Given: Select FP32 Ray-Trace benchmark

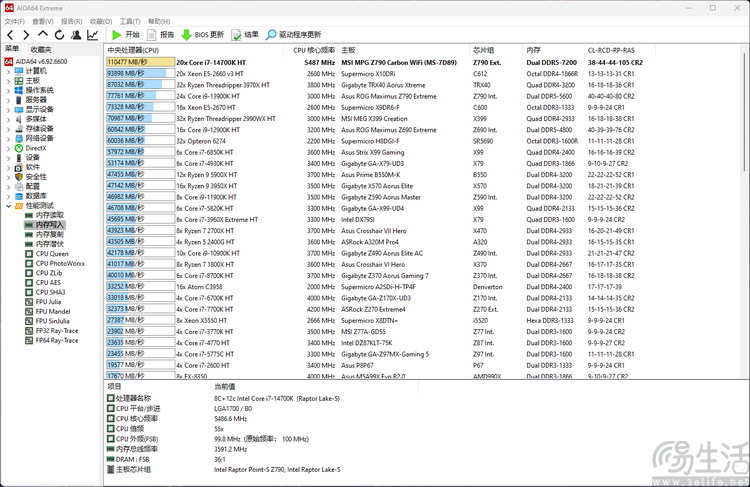Looking at the screenshot, I should pos(57,331).
